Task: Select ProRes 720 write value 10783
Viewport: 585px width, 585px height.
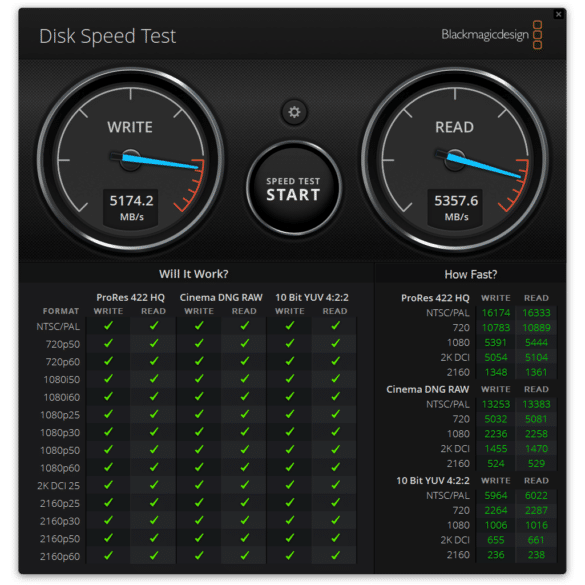Action: [496, 328]
